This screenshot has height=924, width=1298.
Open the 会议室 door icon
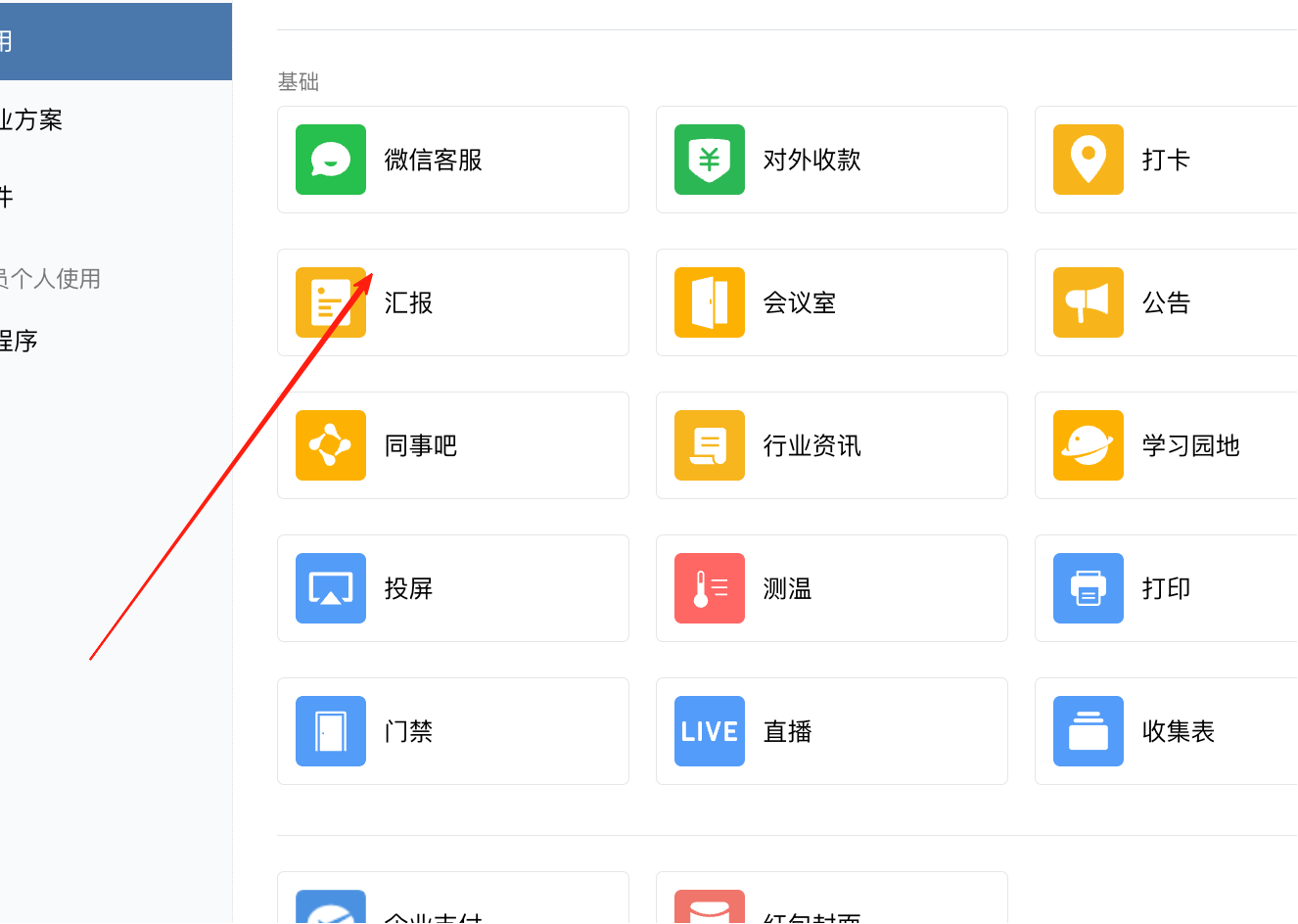click(x=710, y=302)
